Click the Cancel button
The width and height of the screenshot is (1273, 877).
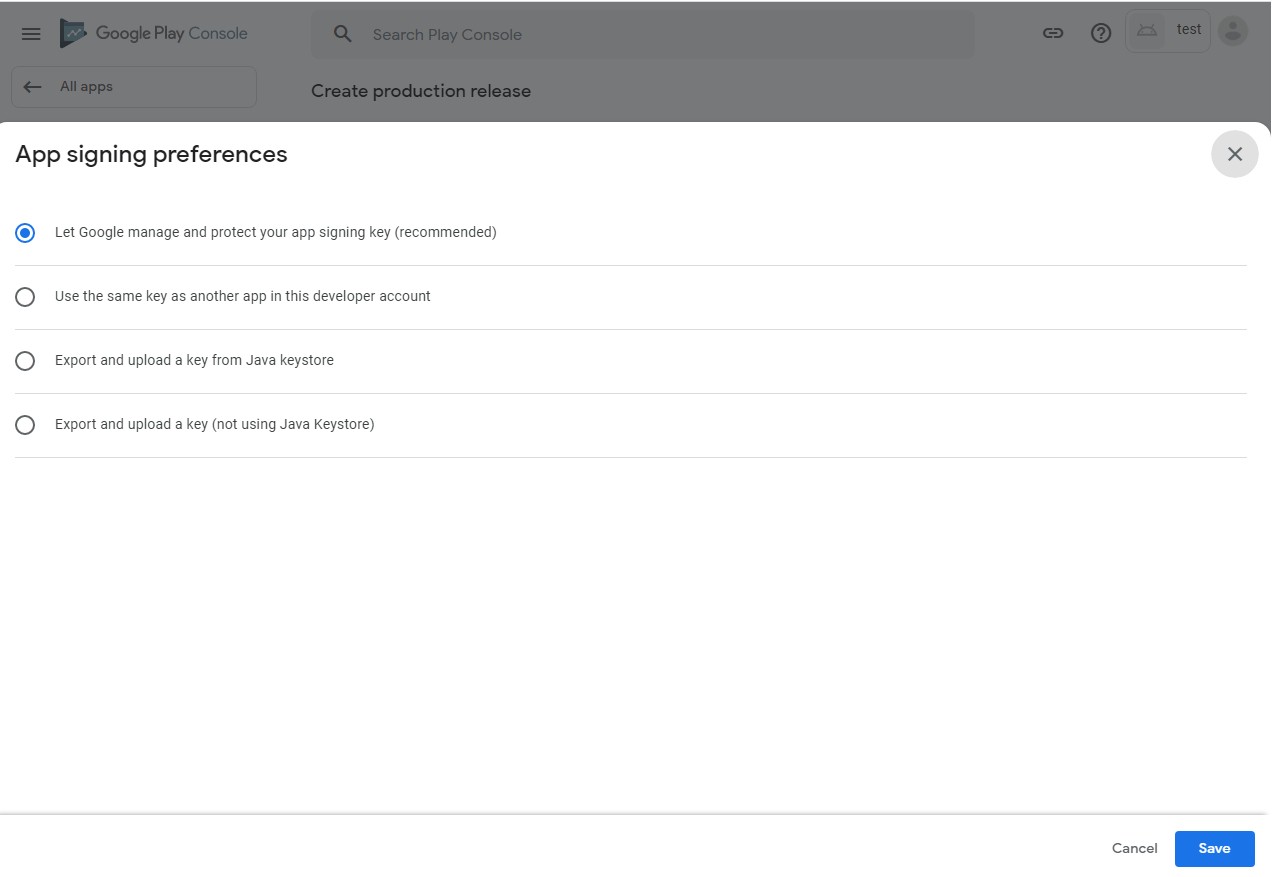1134,848
